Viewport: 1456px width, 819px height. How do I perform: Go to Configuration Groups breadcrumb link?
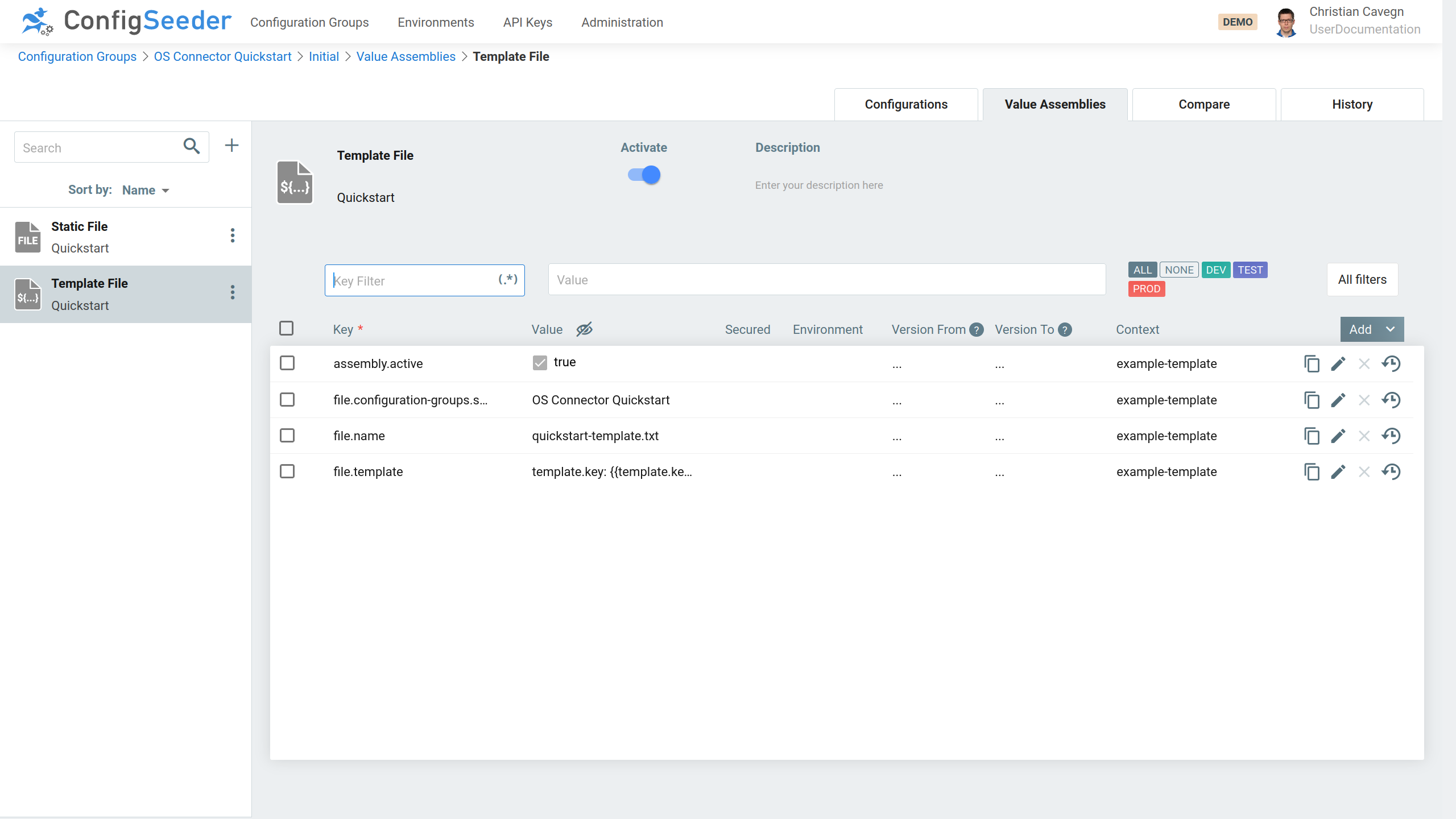[x=77, y=56]
